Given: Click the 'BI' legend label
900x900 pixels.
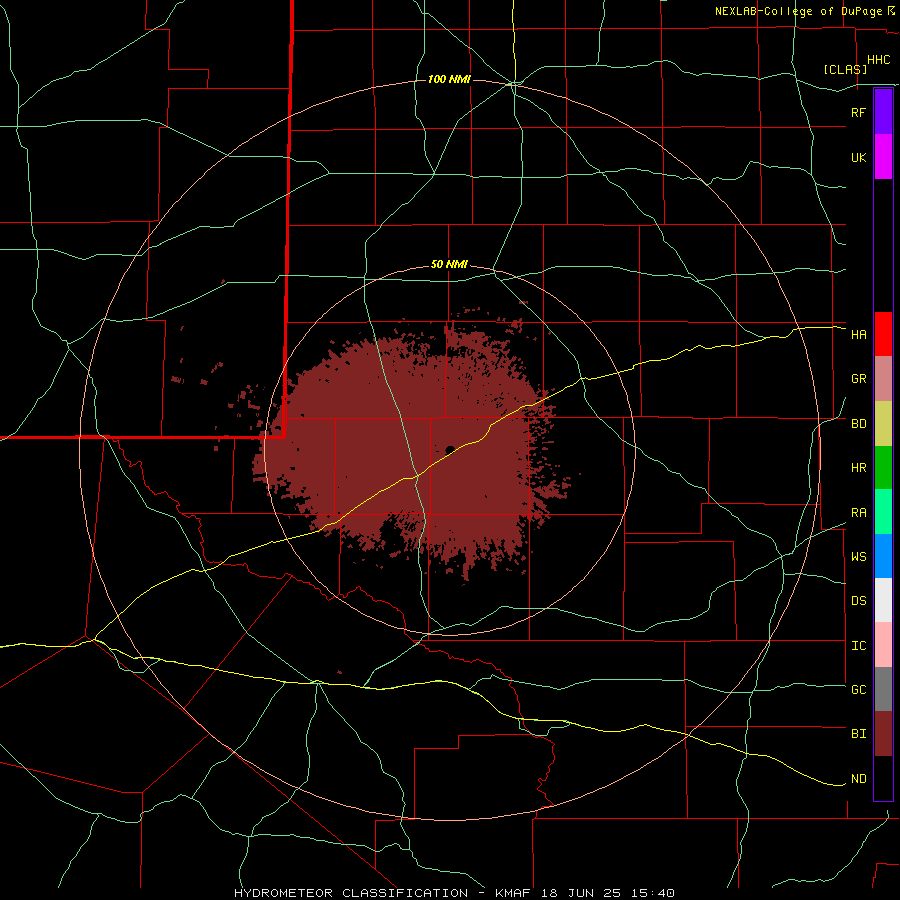Looking at the screenshot, I should coord(859,734).
